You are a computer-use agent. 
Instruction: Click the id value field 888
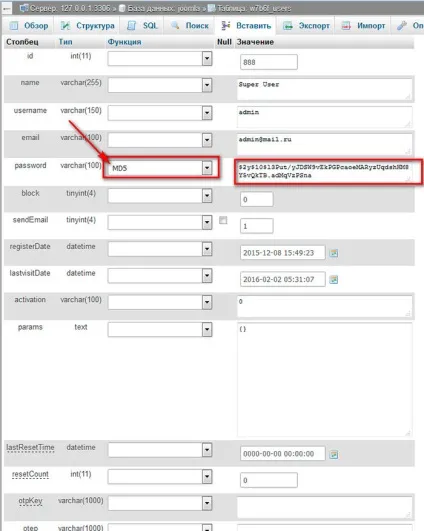[x=269, y=62]
